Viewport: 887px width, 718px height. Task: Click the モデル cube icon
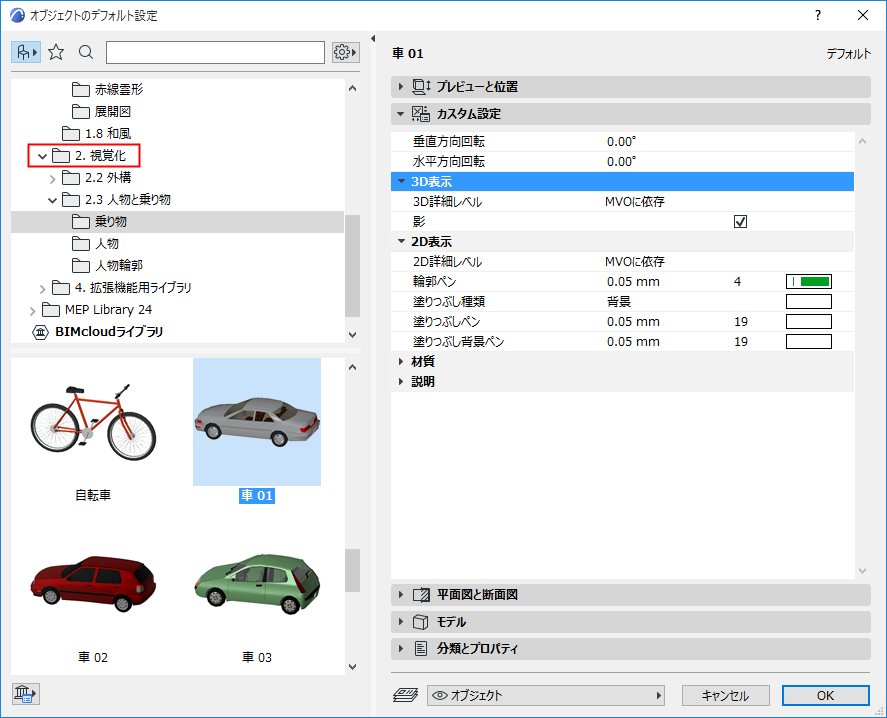(420, 622)
